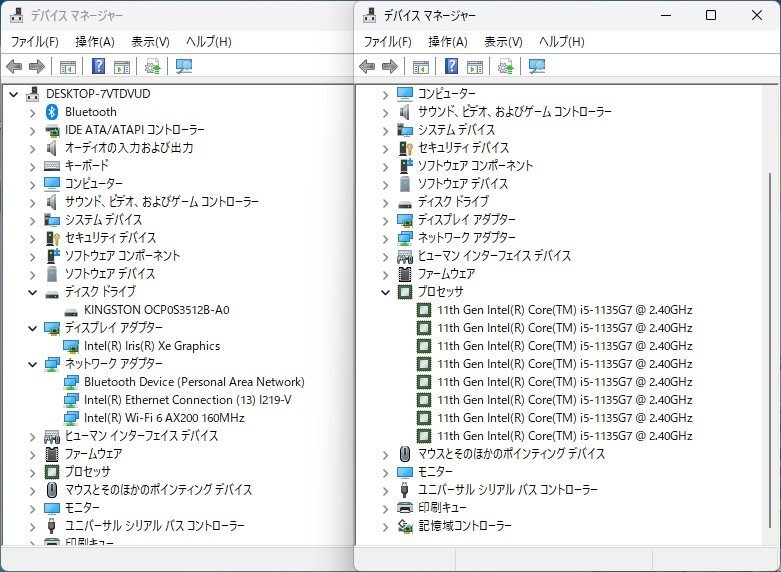This screenshot has width=781, height=572.
Task: Expand the 記憶域コントローラー node
Action: pyautogui.click(x=386, y=526)
